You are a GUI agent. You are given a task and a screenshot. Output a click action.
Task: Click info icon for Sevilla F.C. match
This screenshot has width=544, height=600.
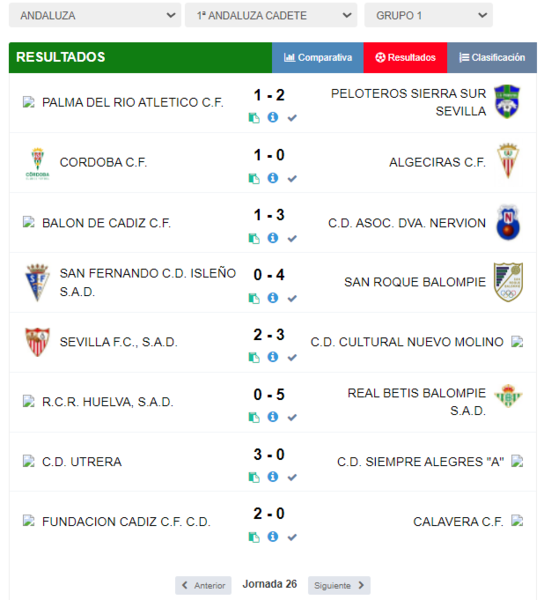click(273, 357)
